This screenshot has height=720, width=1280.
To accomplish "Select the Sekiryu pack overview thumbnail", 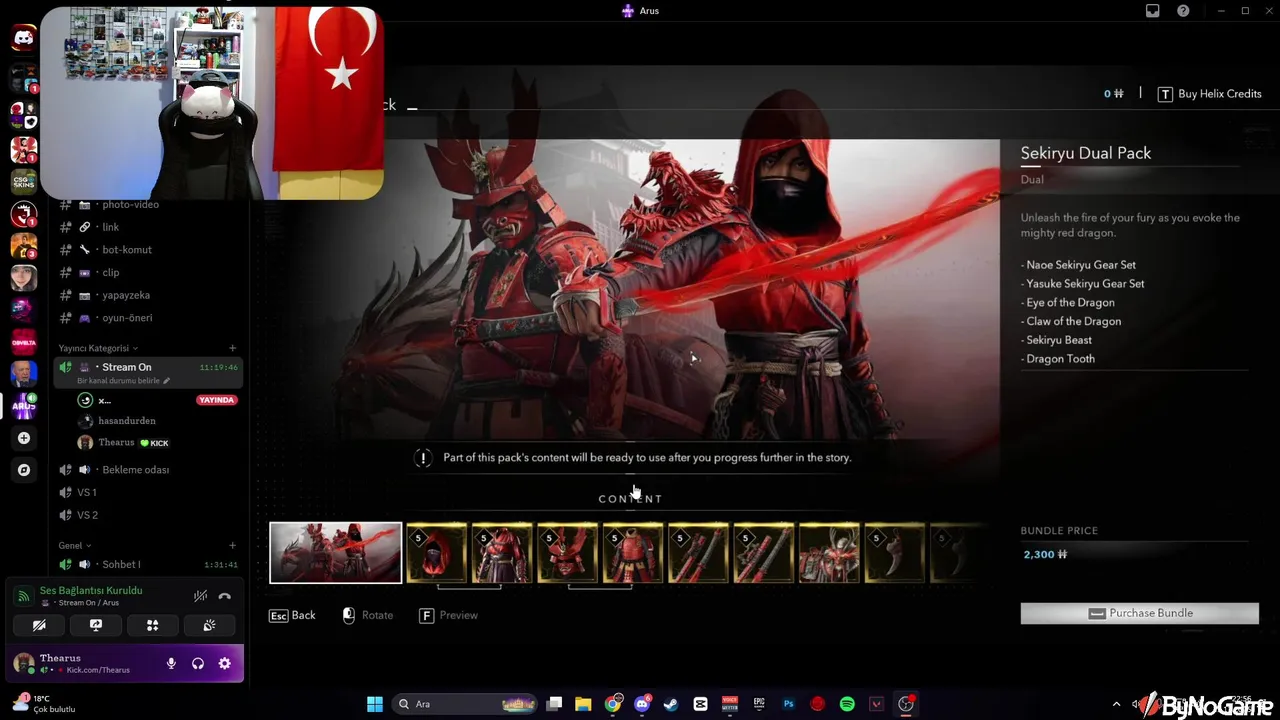I will point(336,552).
